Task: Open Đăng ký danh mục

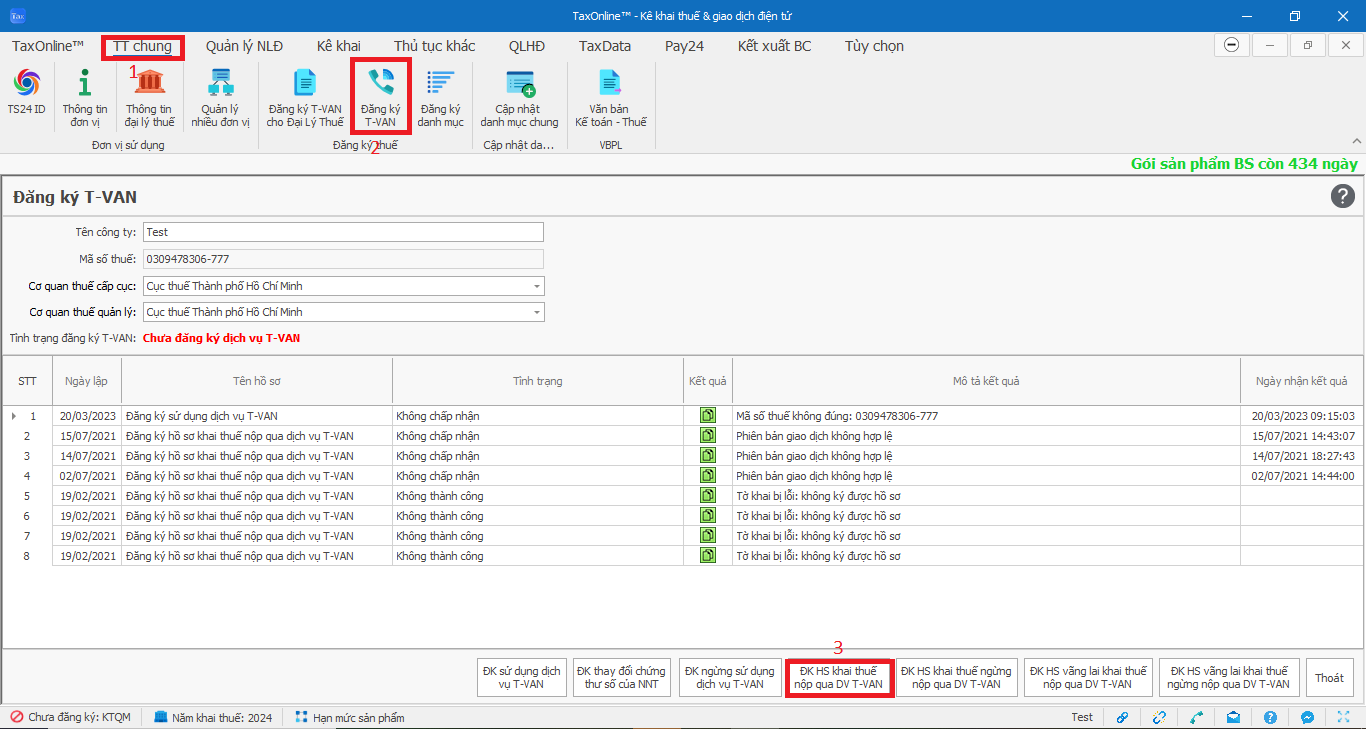Action: 441,98
